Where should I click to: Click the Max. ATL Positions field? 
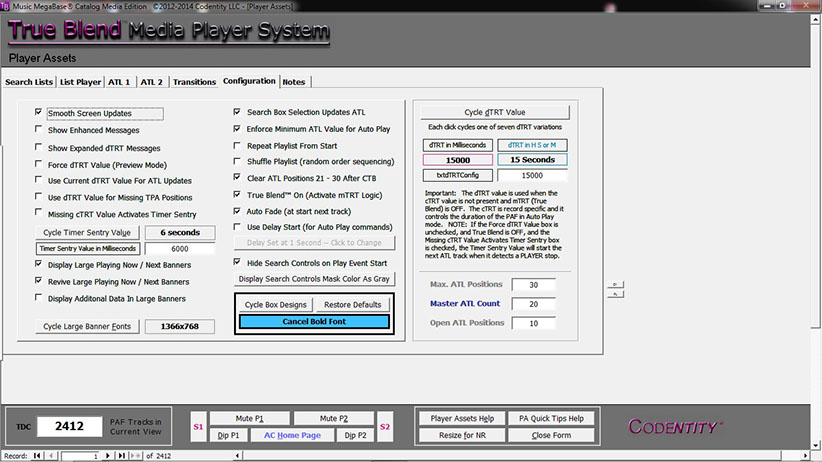point(532,284)
